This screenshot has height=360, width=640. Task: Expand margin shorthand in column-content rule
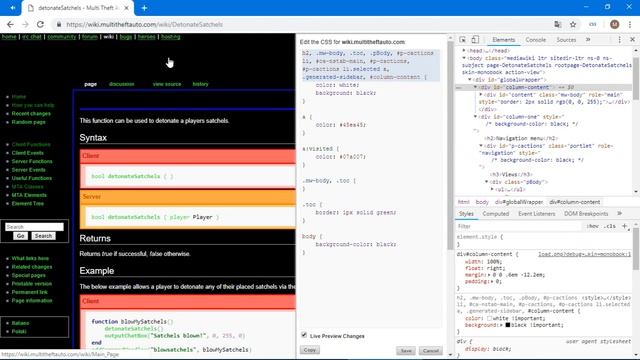(489, 275)
